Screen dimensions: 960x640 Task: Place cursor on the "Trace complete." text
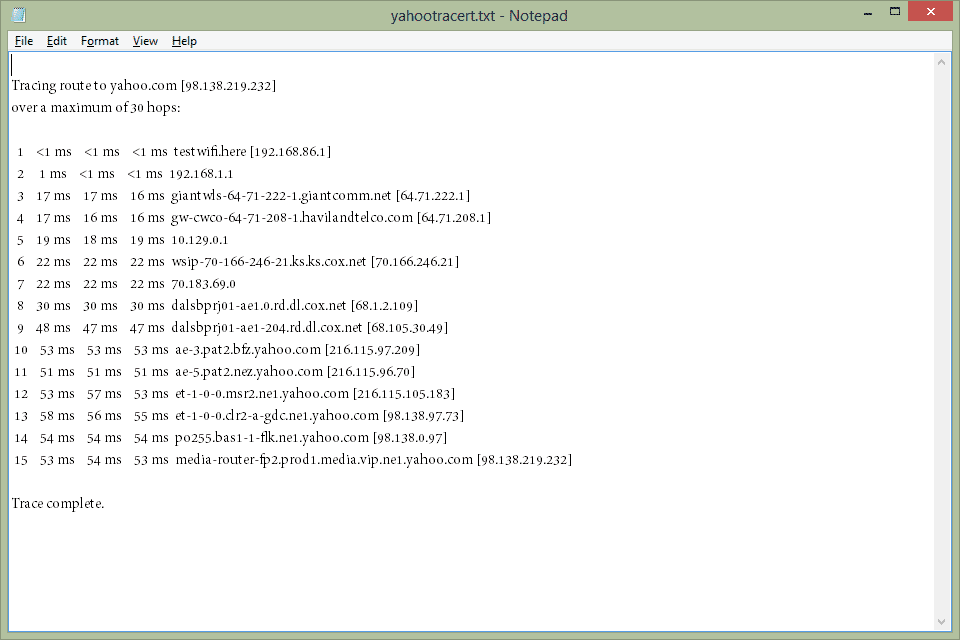[x=58, y=504]
